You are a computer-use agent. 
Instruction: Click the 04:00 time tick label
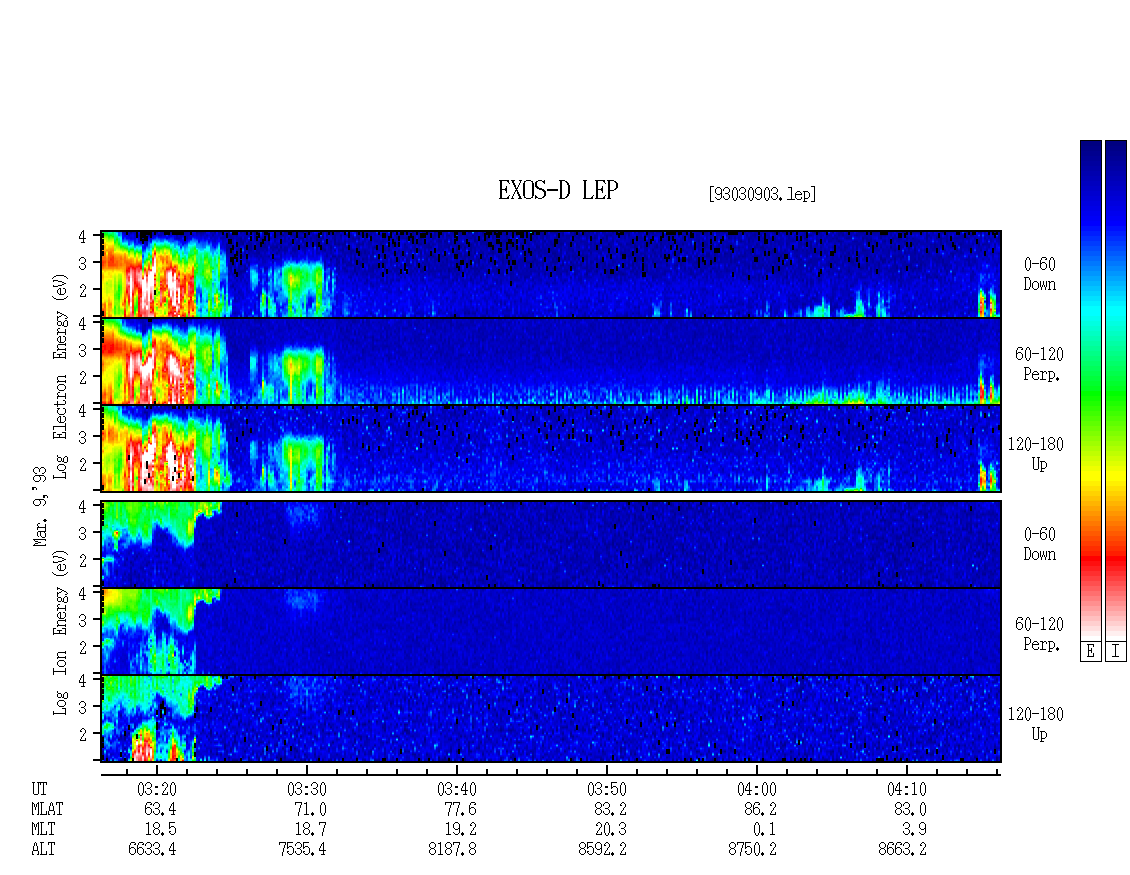point(757,789)
